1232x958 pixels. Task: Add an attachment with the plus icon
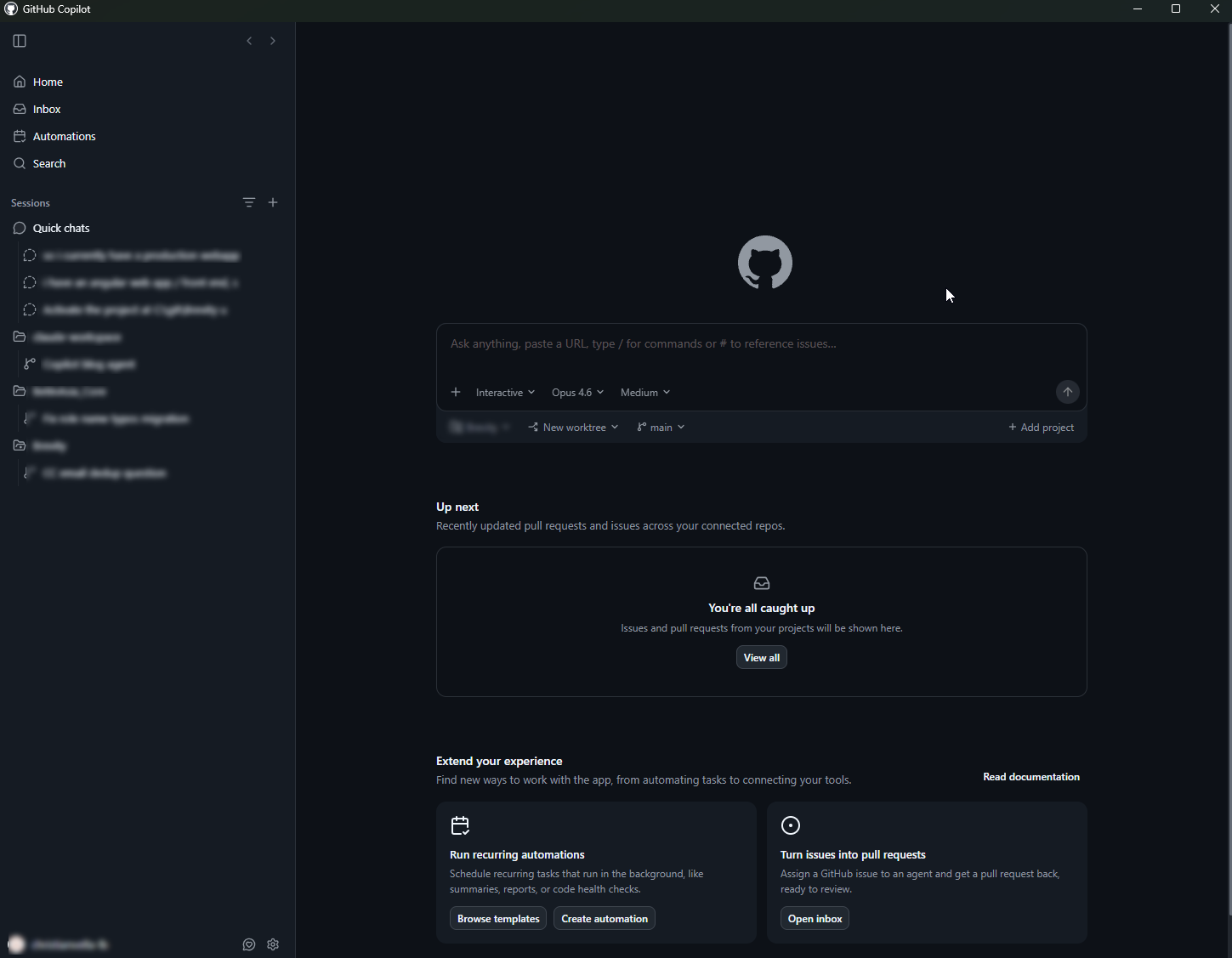[x=456, y=392]
